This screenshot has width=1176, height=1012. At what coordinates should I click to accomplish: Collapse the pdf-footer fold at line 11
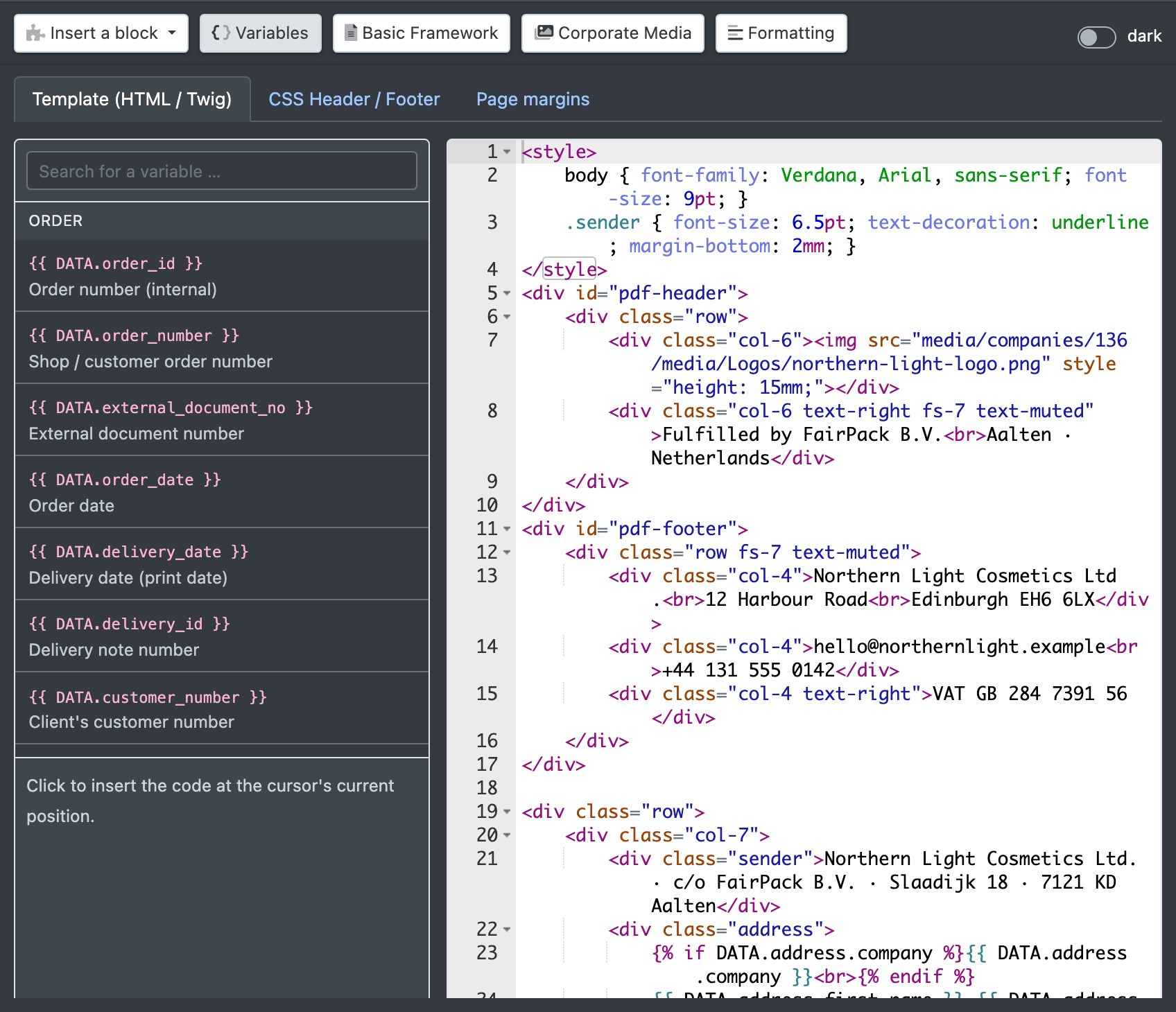pyautogui.click(x=507, y=529)
